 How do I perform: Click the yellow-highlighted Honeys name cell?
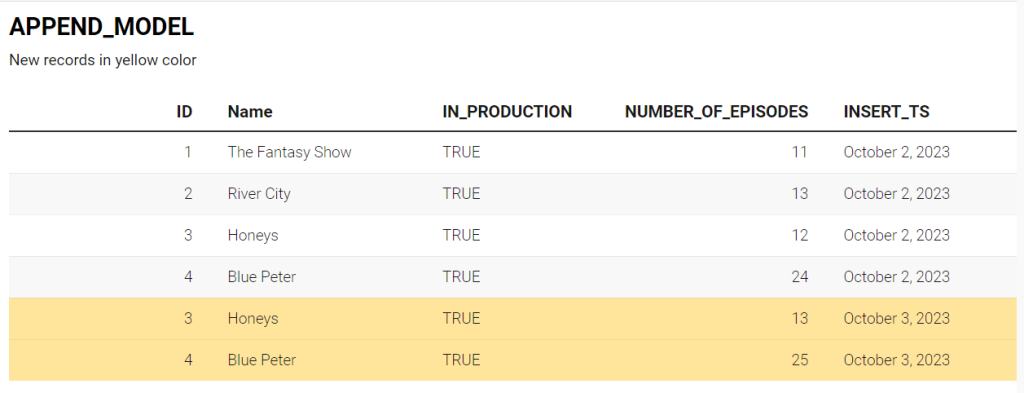253,319
